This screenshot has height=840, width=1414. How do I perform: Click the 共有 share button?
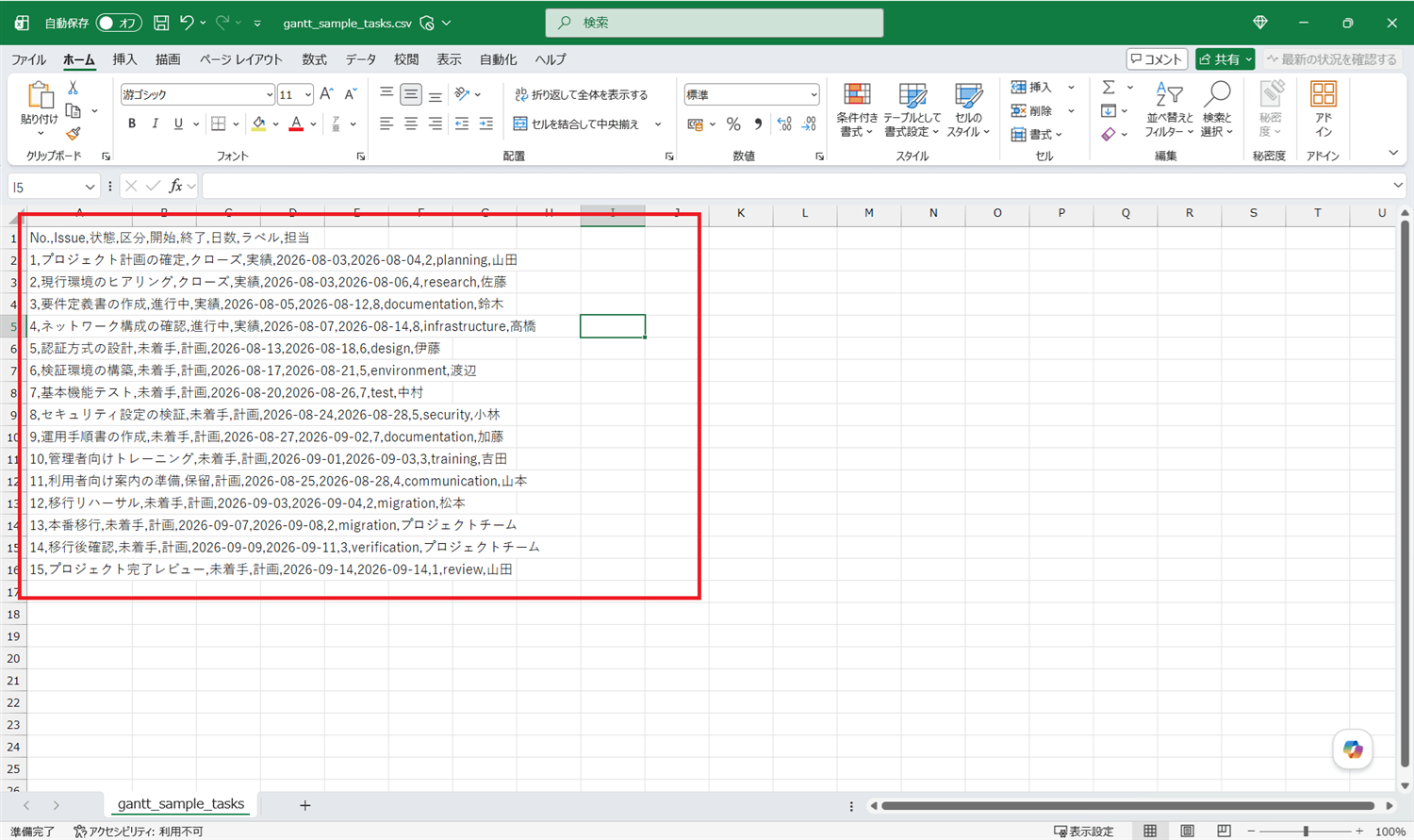[1225, 59]
